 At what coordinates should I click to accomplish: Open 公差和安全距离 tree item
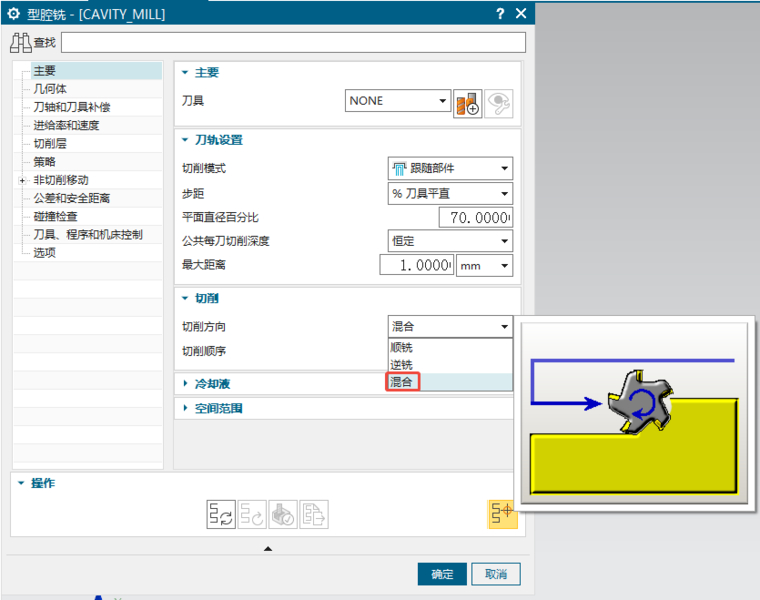point(72,198)
